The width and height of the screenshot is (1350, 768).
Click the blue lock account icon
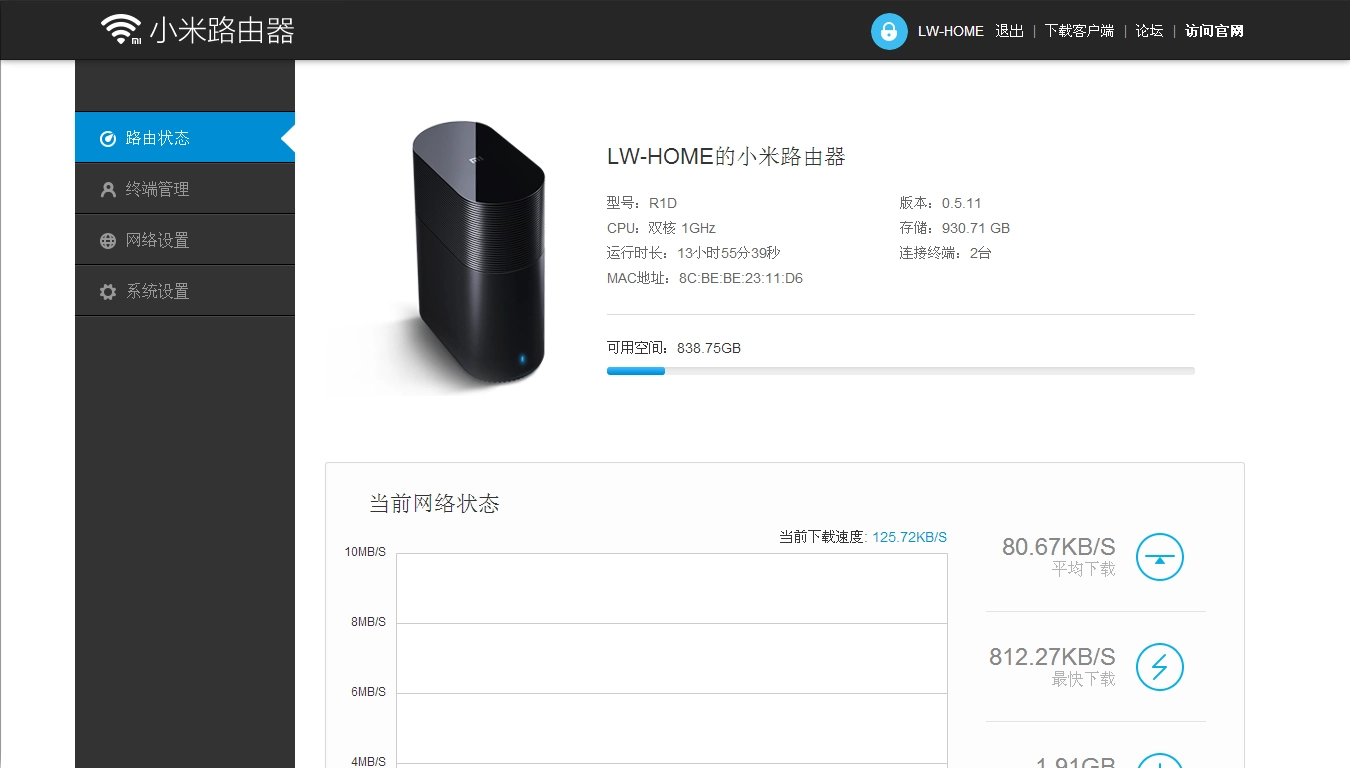(x=889, y=31)
